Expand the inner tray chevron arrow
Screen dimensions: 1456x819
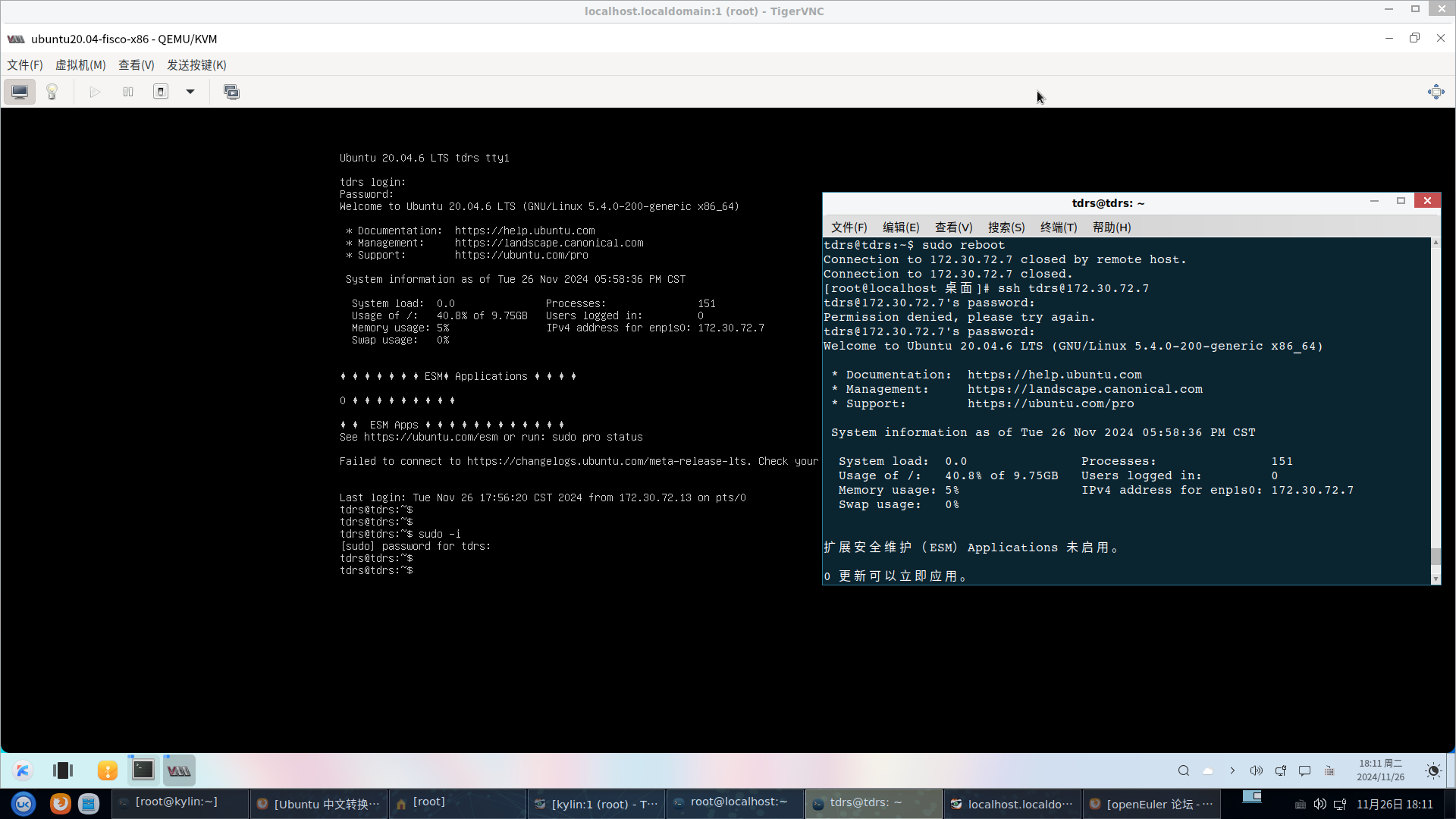click(1232, 770)
